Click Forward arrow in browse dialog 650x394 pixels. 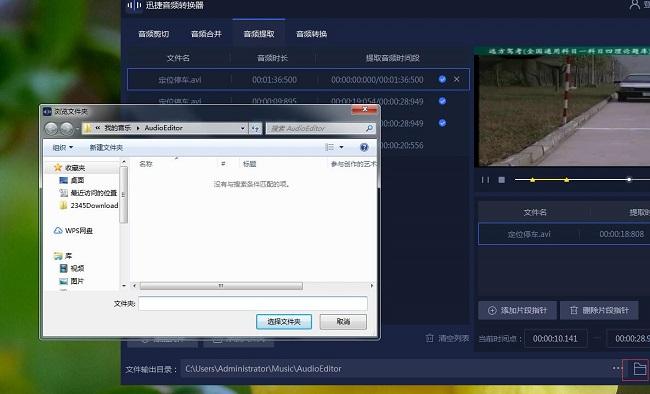point(67,128)
